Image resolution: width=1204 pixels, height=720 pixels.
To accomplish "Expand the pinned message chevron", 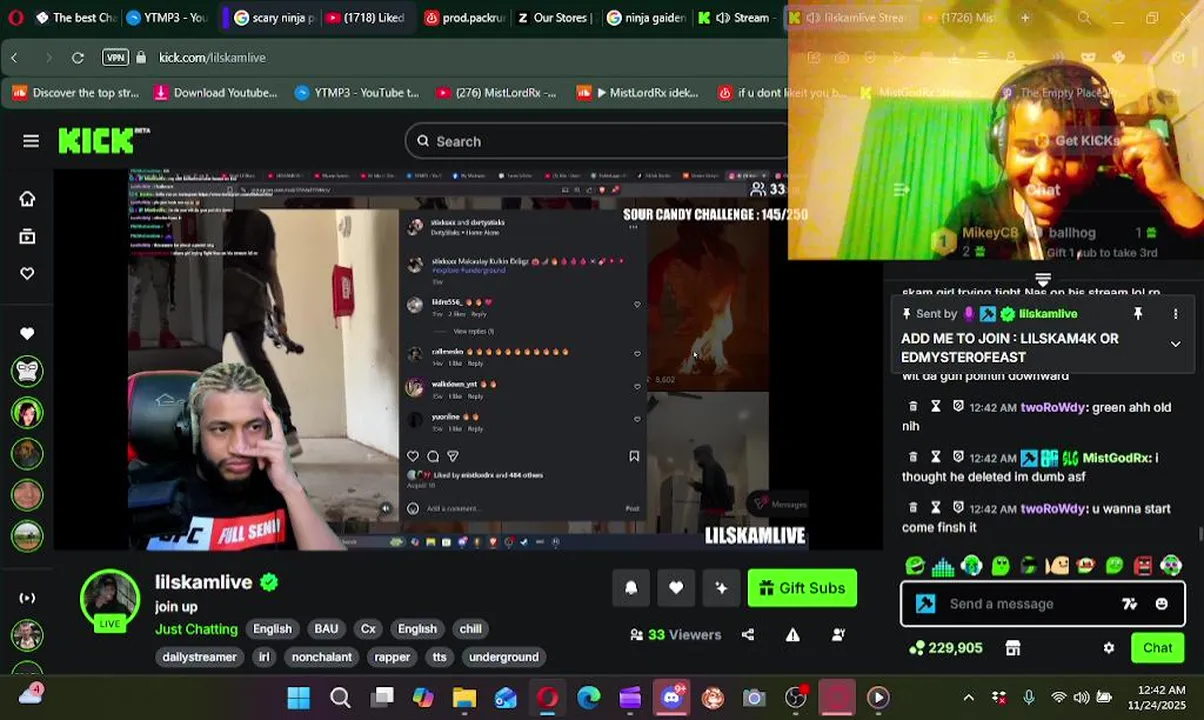I will click(x=1175, y=344).
